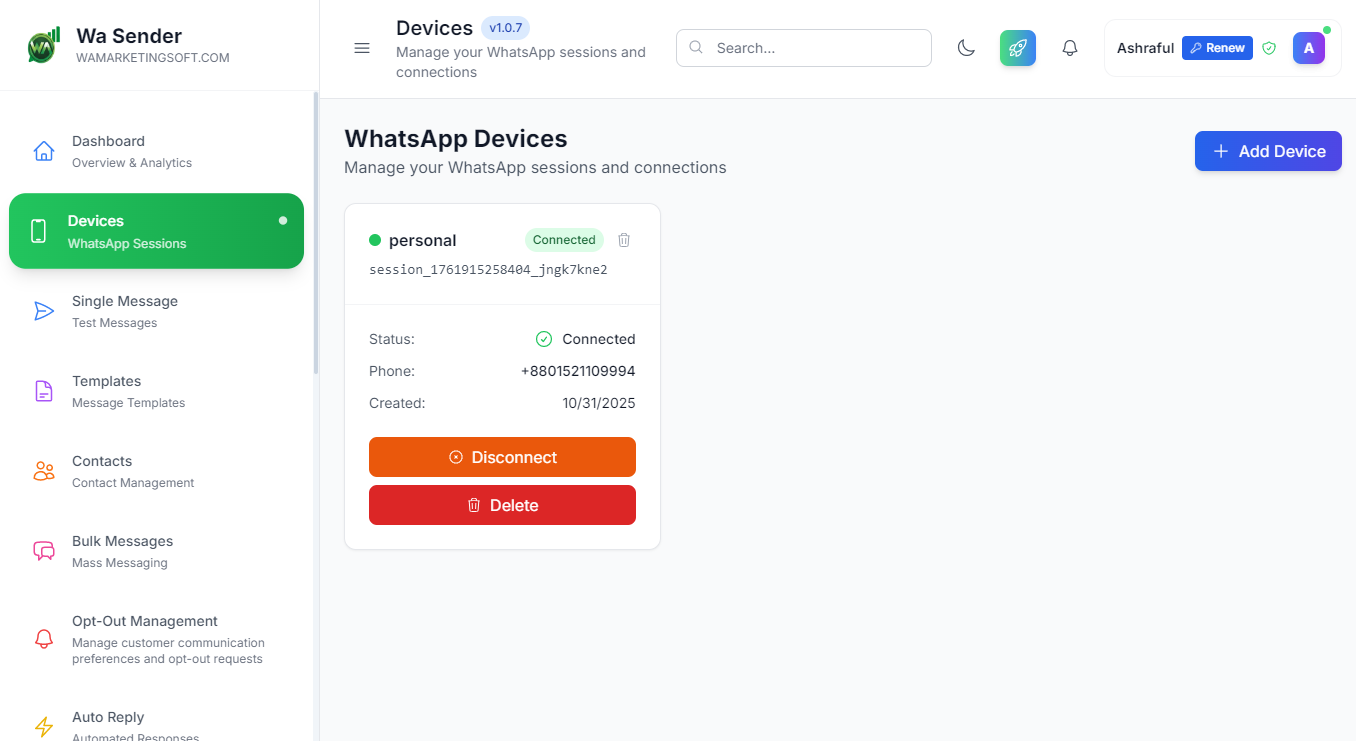Select the Single Message paper plane icon

tap(43, 310)
